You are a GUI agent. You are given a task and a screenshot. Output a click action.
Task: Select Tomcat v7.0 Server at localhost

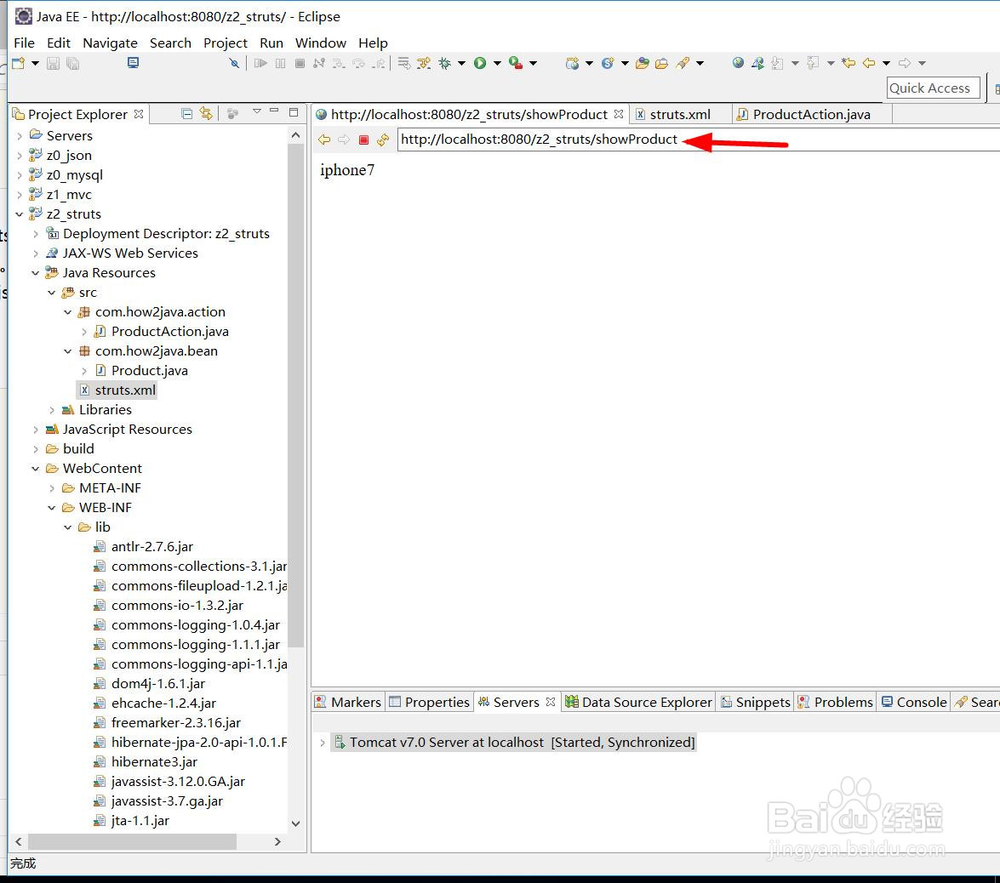[x=513, y=743]
